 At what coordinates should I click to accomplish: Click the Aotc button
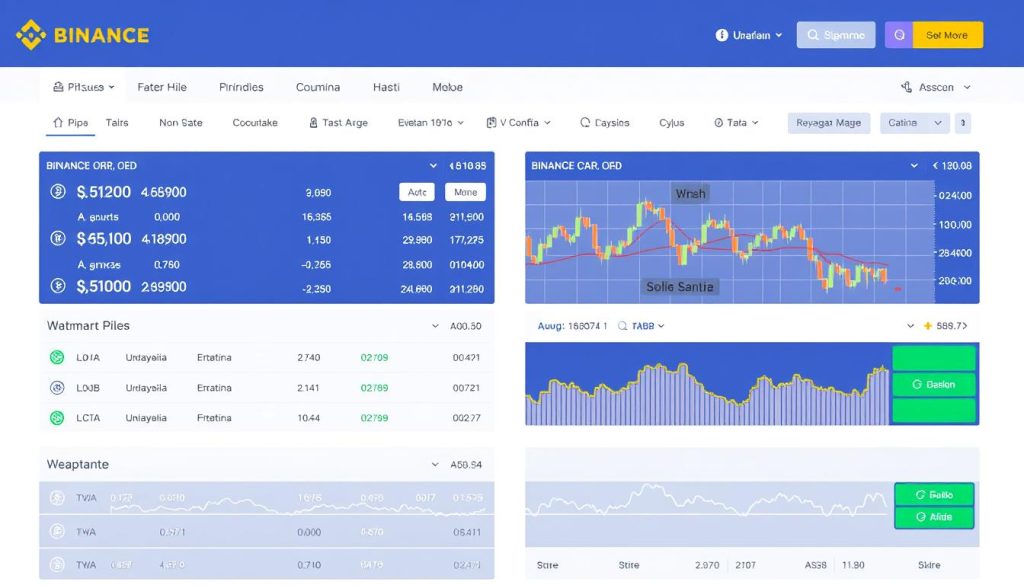(x=417, y=192)
